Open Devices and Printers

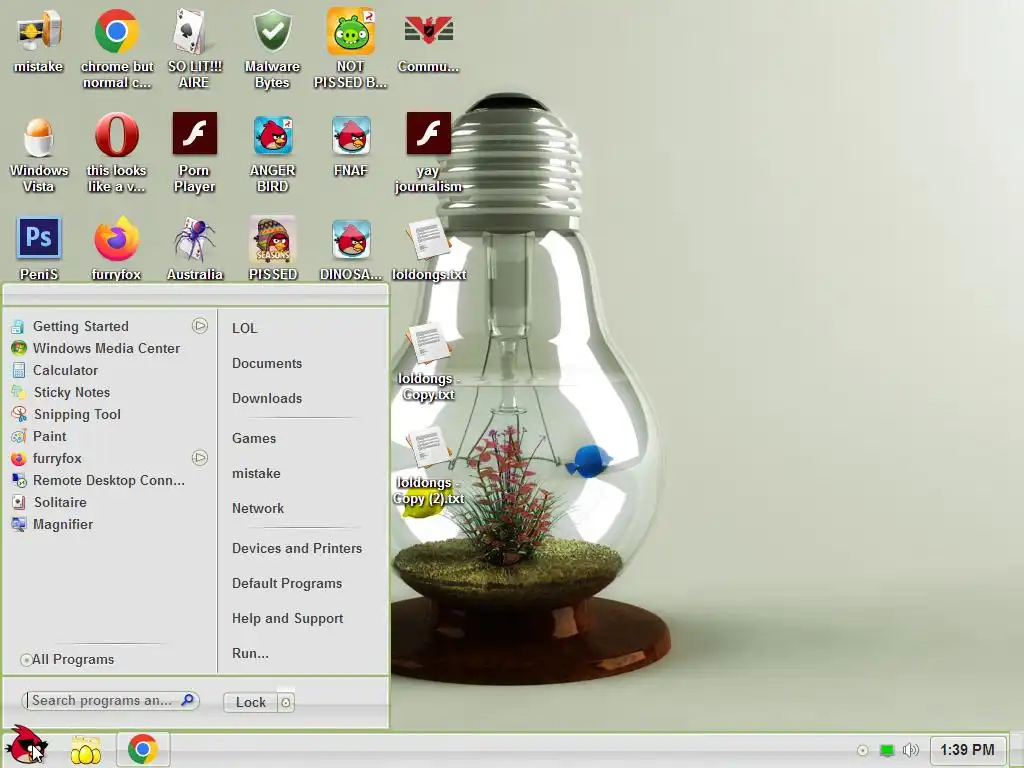296,549
